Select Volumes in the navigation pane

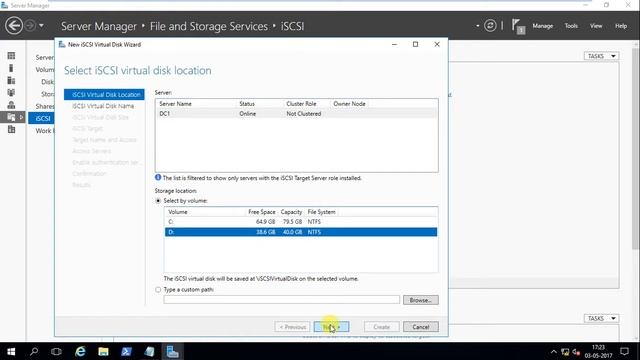44,69
